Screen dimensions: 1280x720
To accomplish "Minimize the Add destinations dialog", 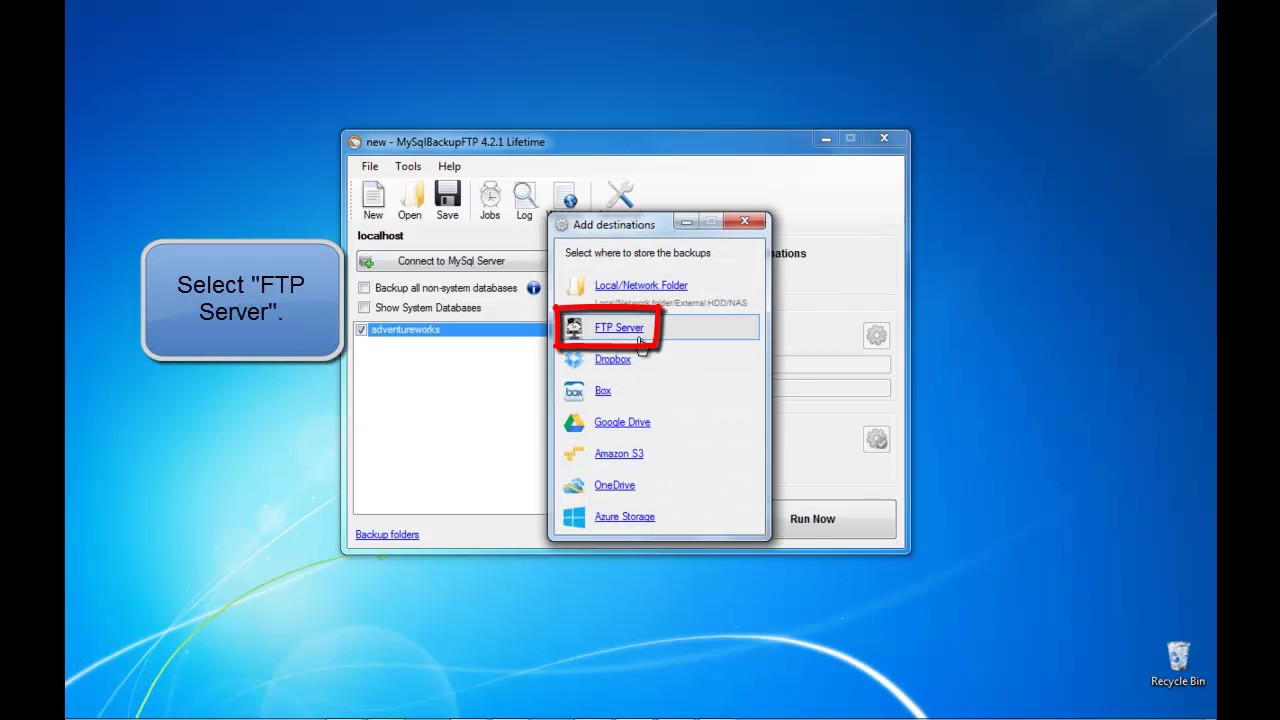I will click(x=687, y=222).
